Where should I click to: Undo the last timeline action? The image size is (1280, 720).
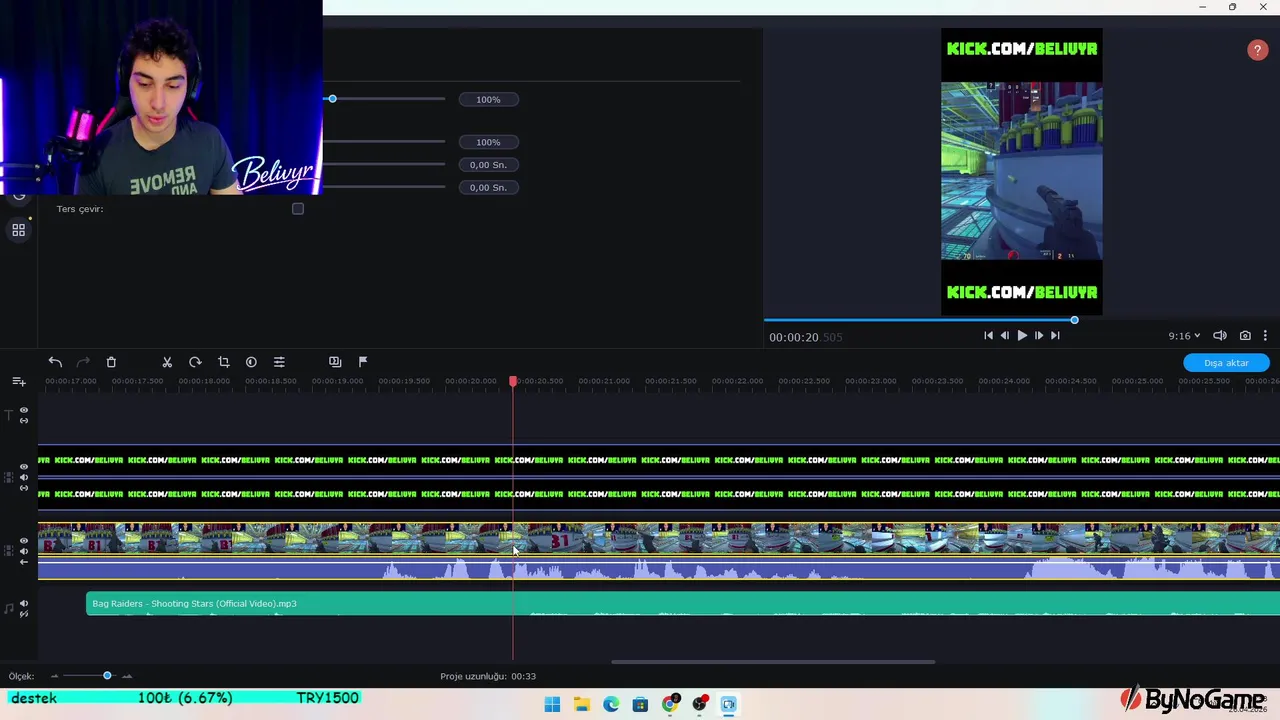point(55,362)
